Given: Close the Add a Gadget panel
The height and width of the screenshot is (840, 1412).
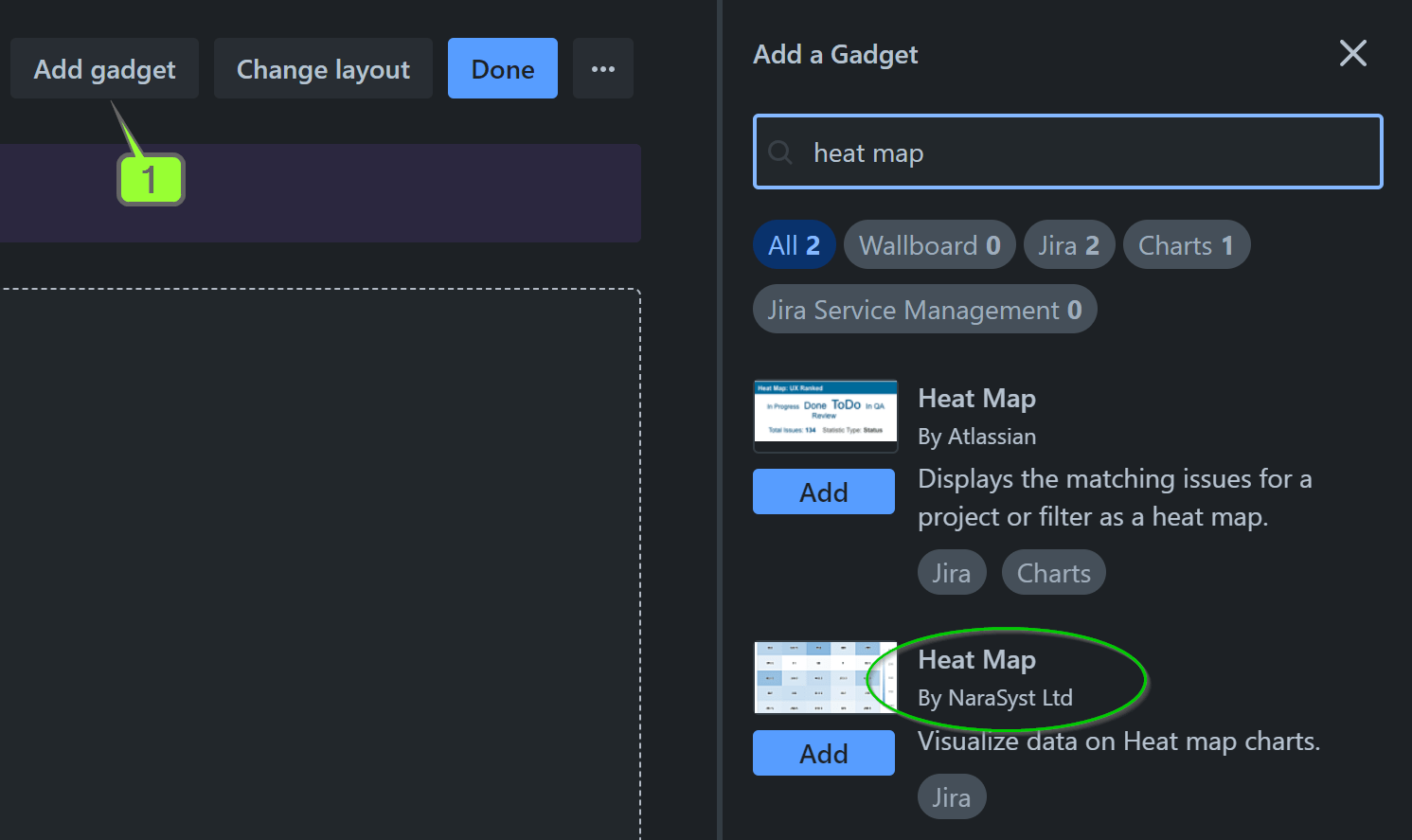Looking at the screenshot, I should [1352, 54].
